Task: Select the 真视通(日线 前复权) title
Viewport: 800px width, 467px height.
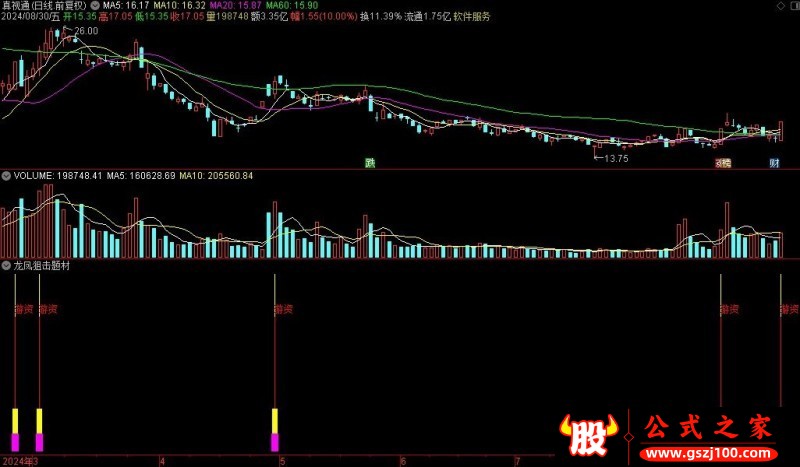Action: pos(44,6)
